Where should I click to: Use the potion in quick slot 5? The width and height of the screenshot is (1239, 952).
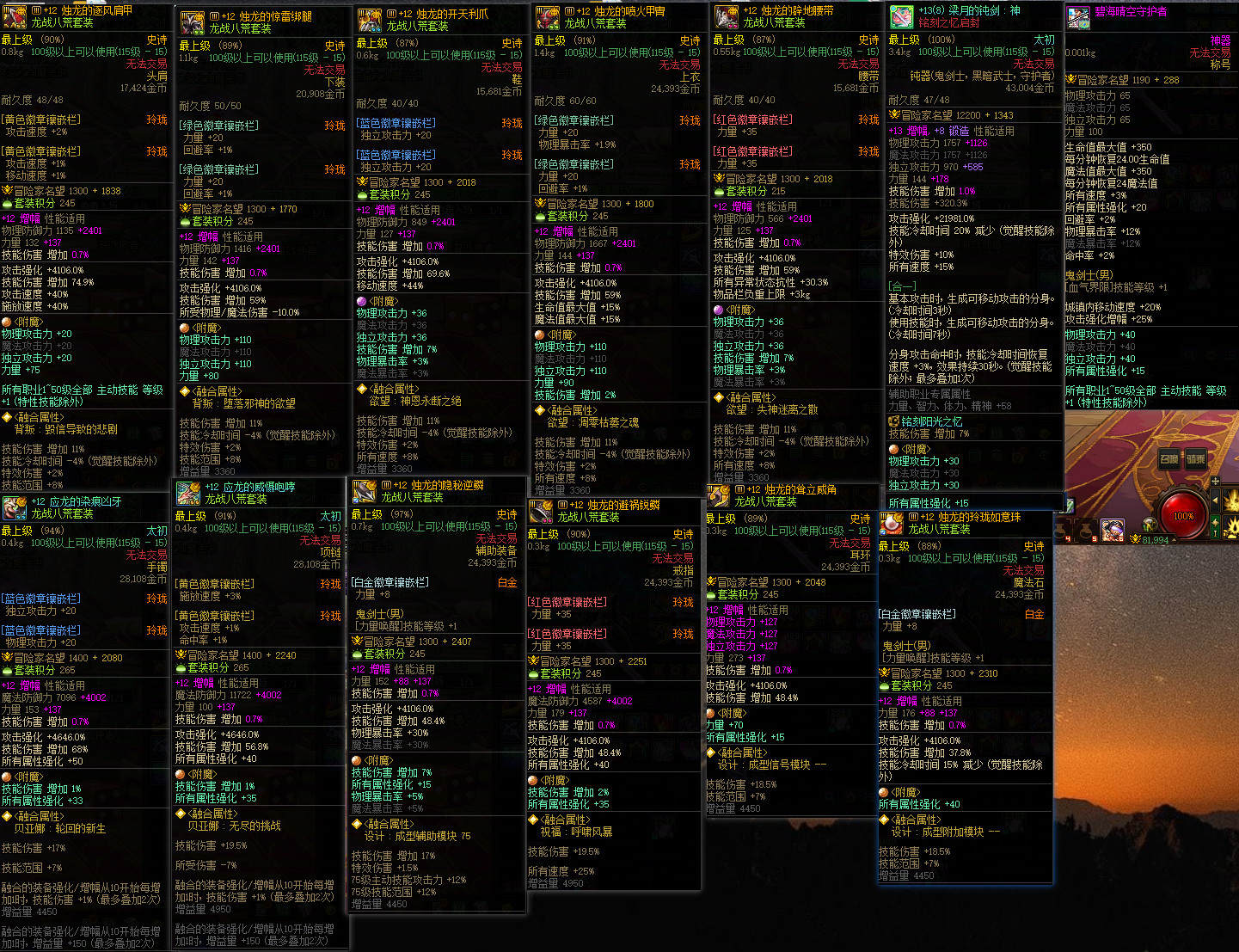(1088, 530)
